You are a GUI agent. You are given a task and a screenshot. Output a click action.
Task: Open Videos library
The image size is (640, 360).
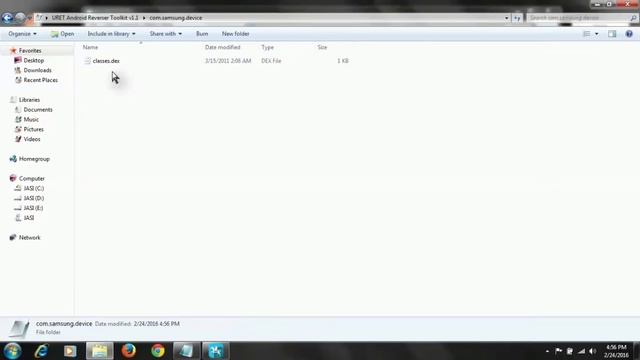tap(32, 139)
